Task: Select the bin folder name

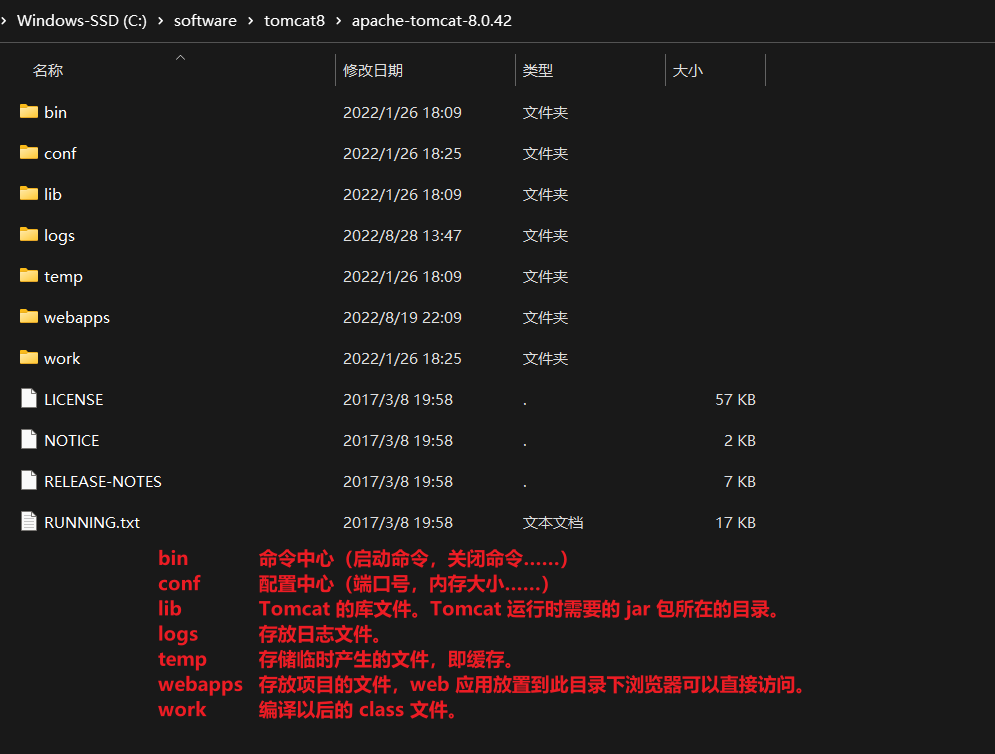Action: (55, 112)
